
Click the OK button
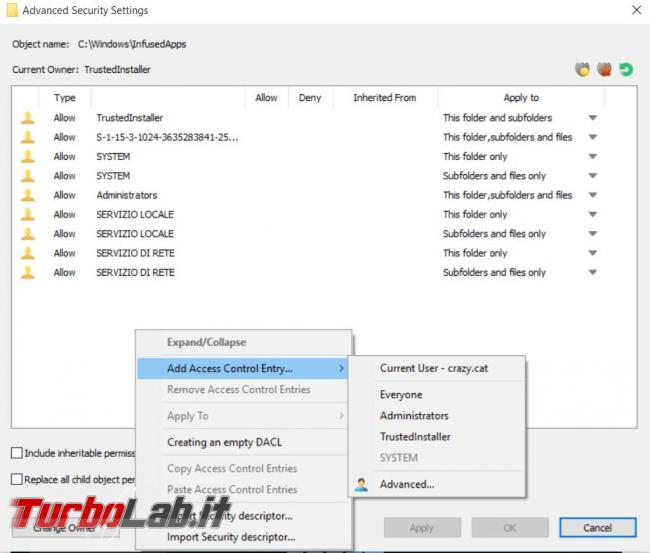pyautogui.click(x=510, y=528)
